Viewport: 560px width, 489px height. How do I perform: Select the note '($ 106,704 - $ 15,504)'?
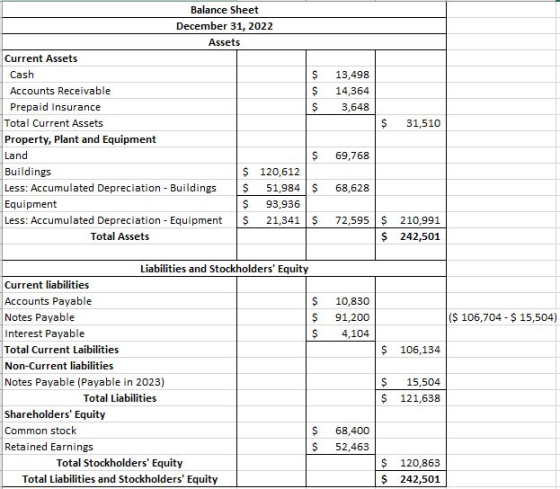coord(502,317)
